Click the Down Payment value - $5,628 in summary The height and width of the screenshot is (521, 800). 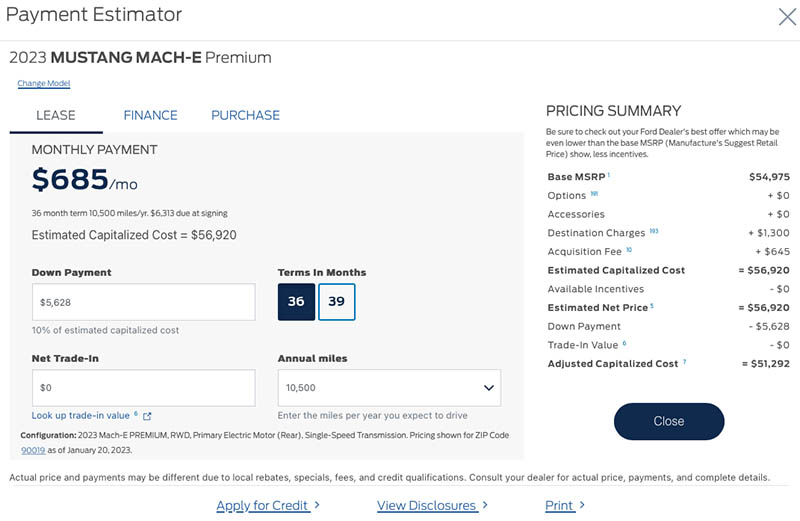(x=769, y=327)
